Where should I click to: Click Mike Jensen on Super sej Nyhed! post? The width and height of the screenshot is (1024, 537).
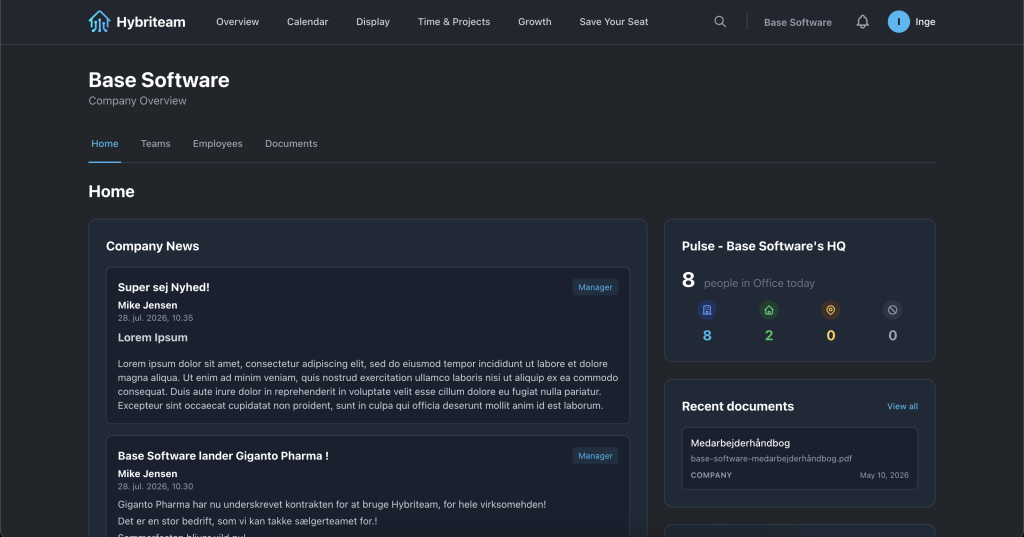pyautogui.click(x=148, y=305)
